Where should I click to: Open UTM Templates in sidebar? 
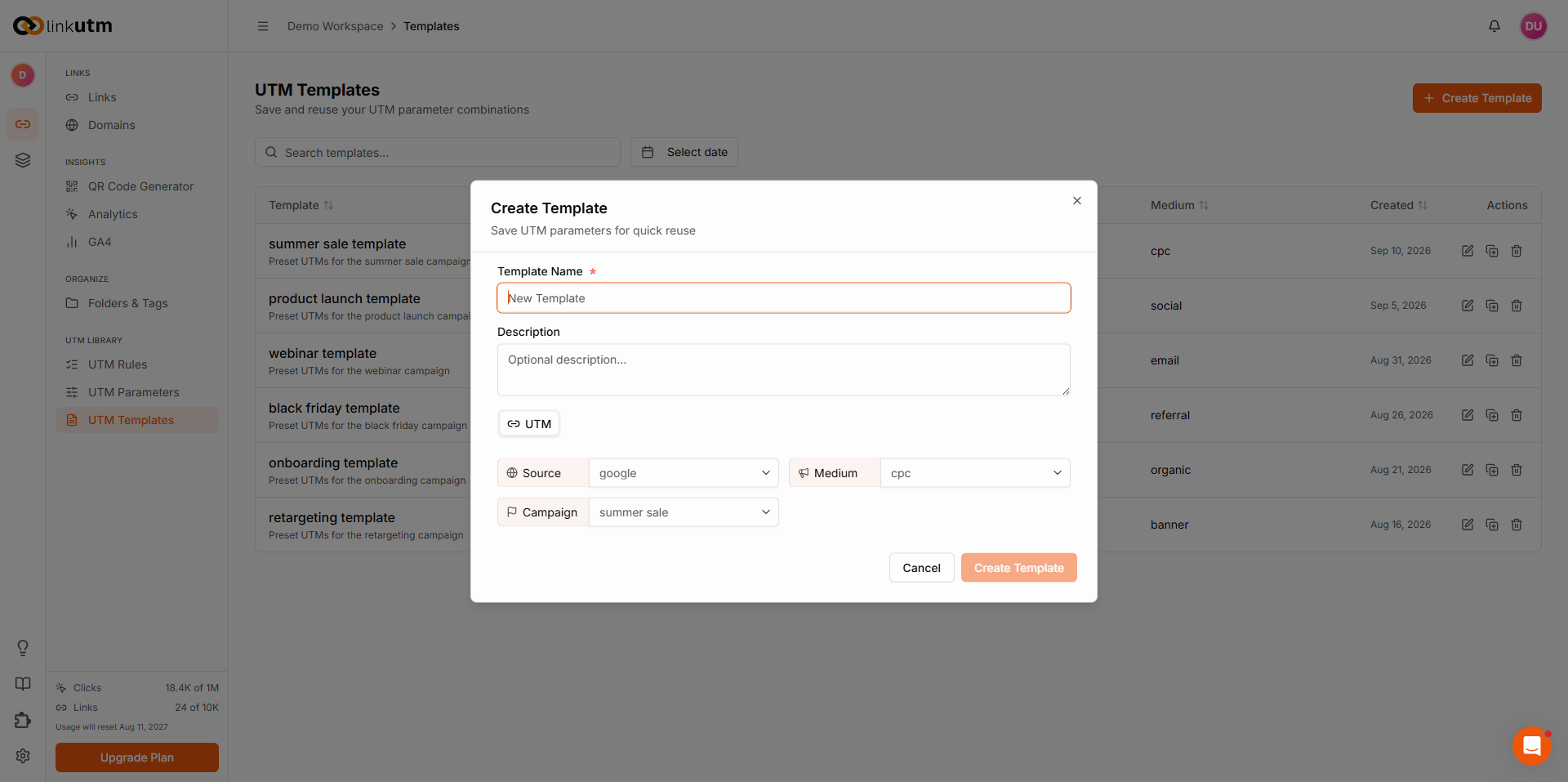[x=137, y=420]
